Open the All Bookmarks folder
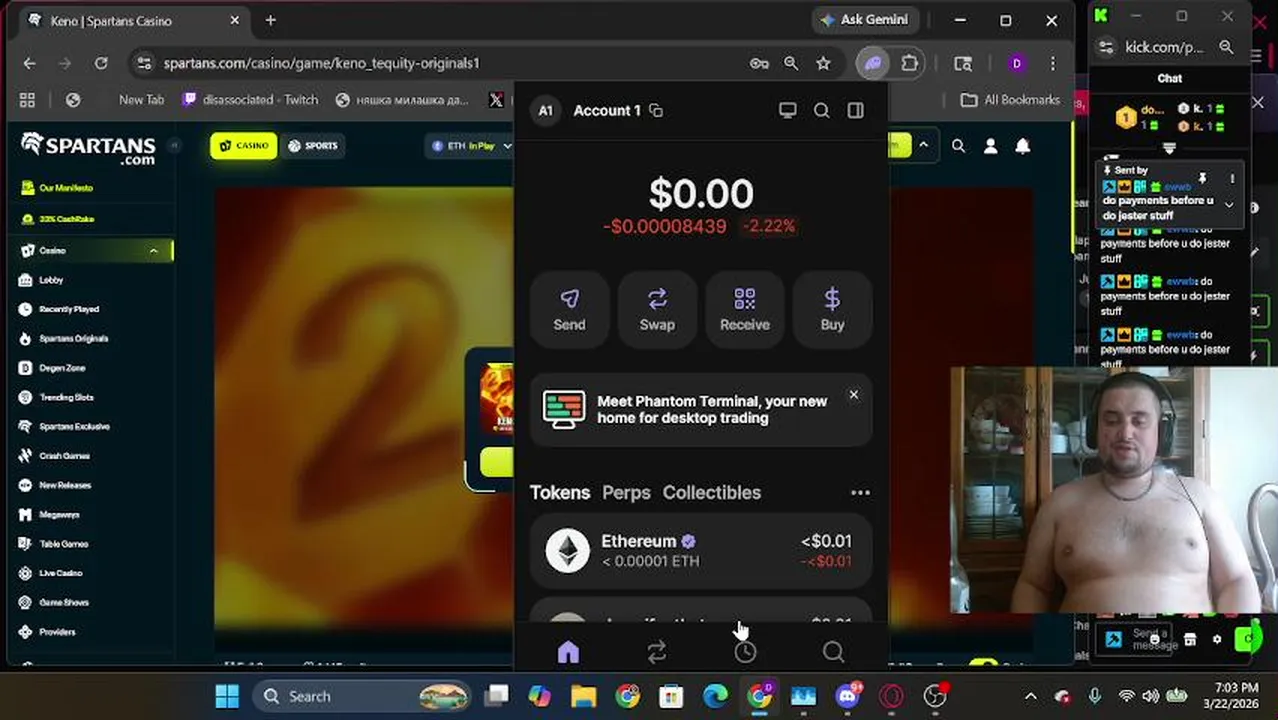 pos(1010,100)
